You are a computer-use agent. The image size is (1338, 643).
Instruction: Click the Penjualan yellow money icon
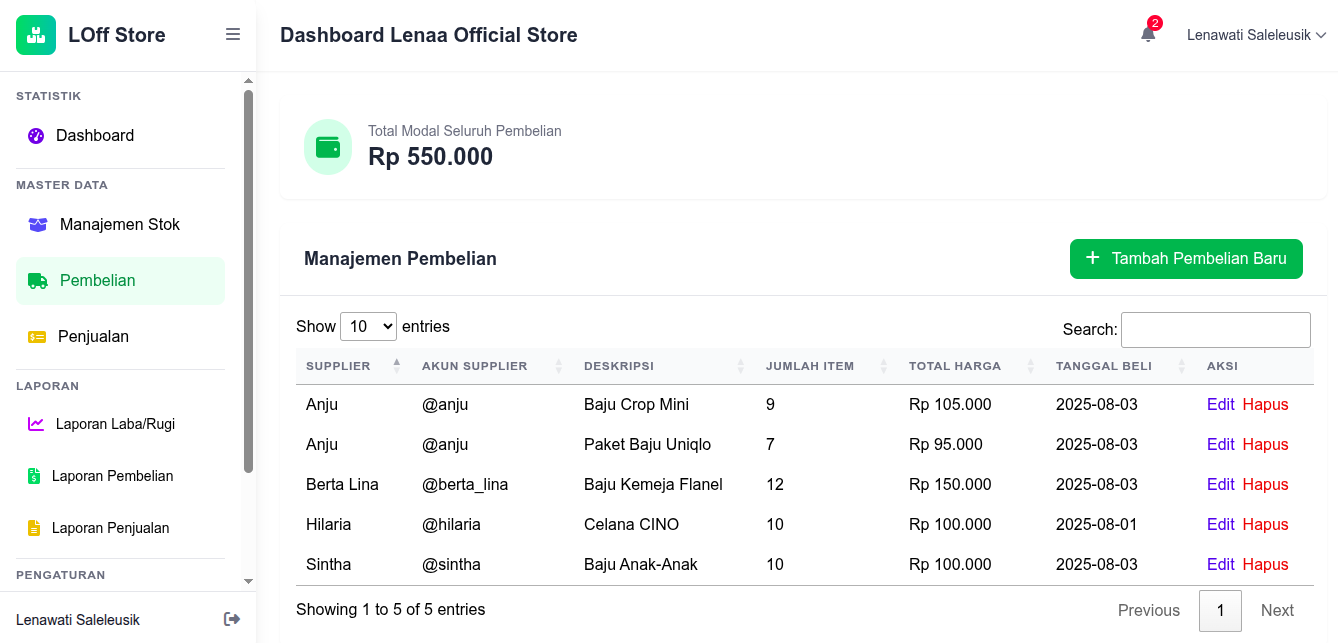point(37,337)
